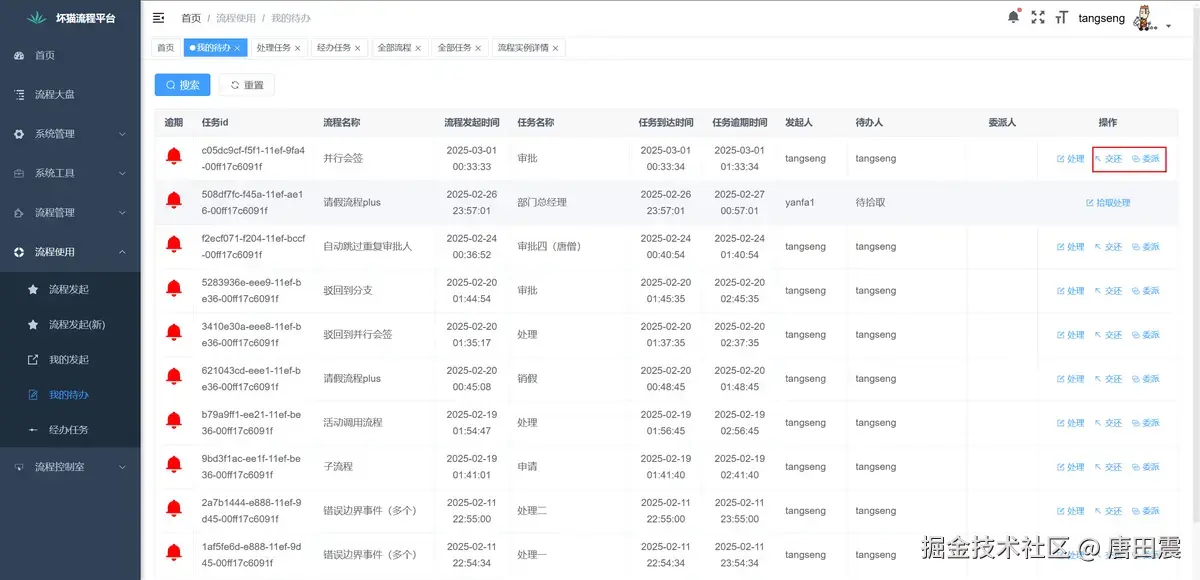1200x580 pixels.
Task: Click overdue bell for 子流程 row
Action: [x=174, y=466]
